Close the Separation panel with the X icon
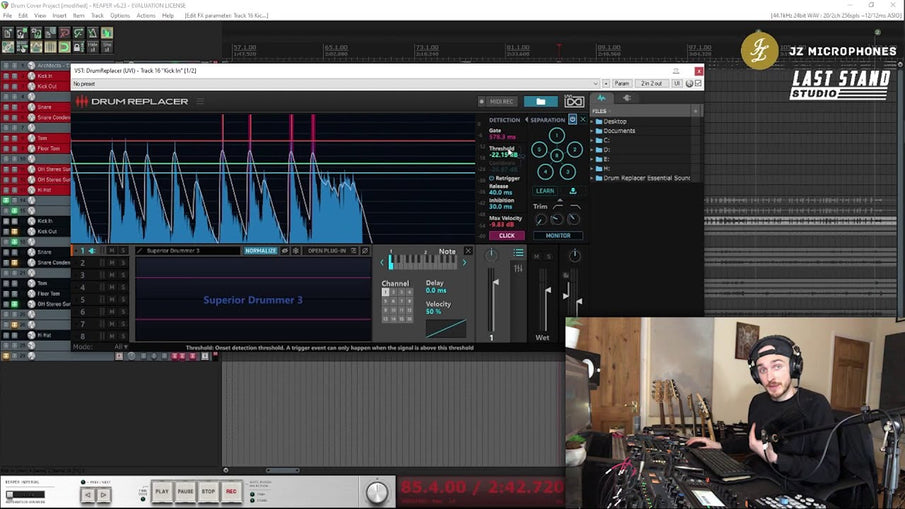This screenshot has width=905, height=509. (582, 119)
